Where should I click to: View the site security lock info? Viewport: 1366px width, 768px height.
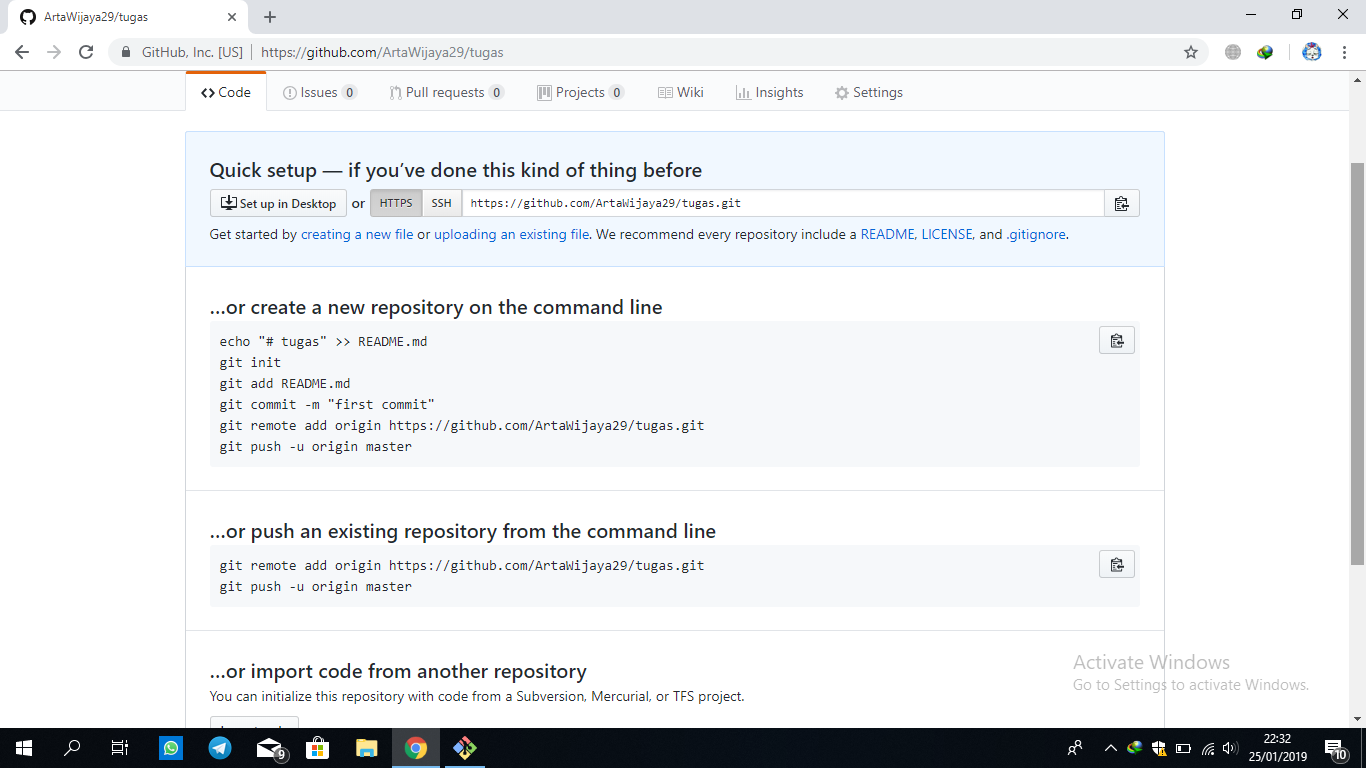tap(126, 52)
